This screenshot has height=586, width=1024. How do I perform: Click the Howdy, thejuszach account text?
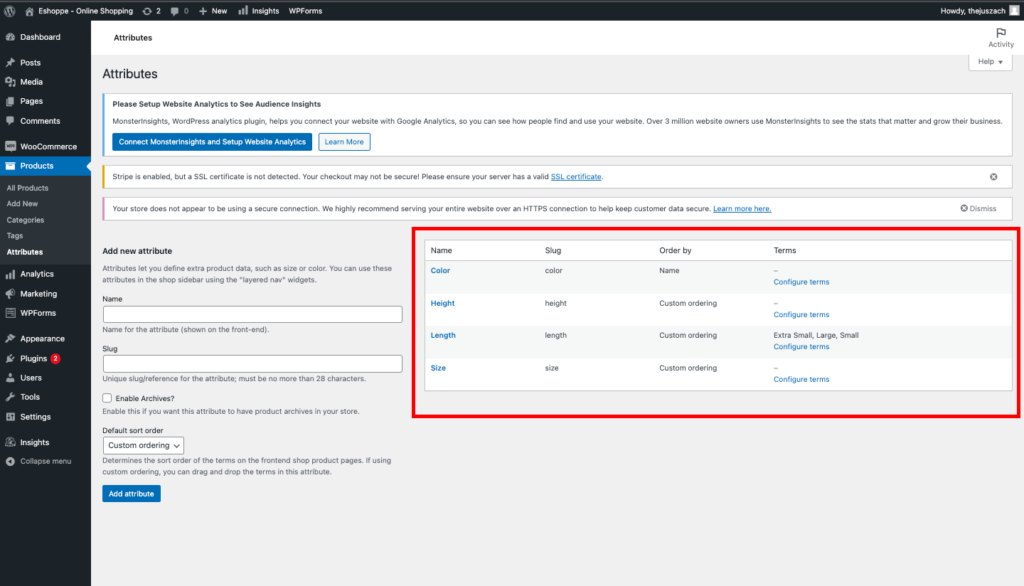click(x=972, y=11)
